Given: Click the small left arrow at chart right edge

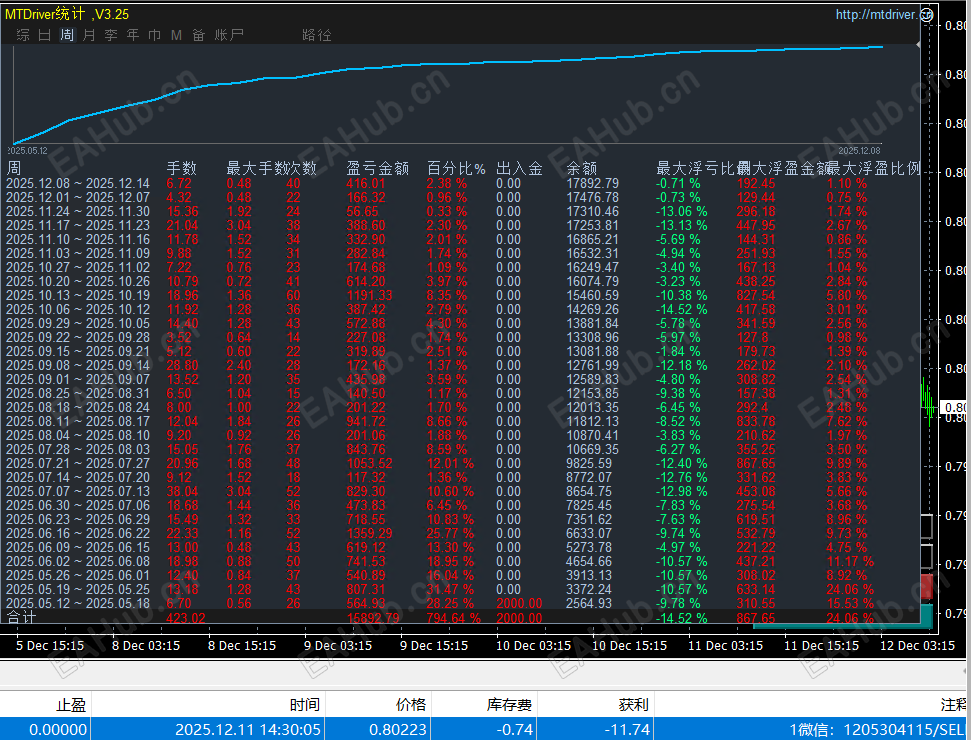Looking at the screenshot, I should [x=918, y=45].
